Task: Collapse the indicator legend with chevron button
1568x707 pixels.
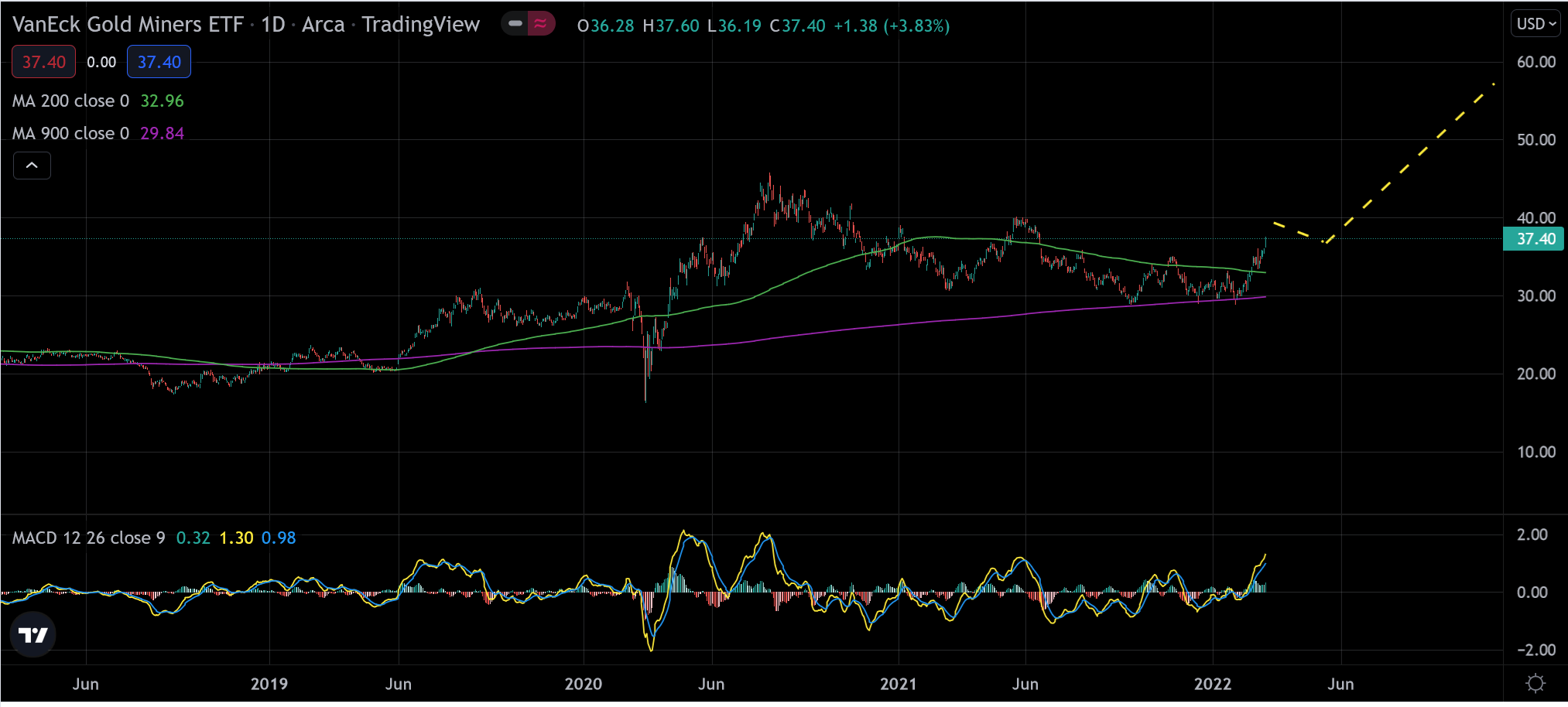Action: pyautogui.click(x=32, y=166)
